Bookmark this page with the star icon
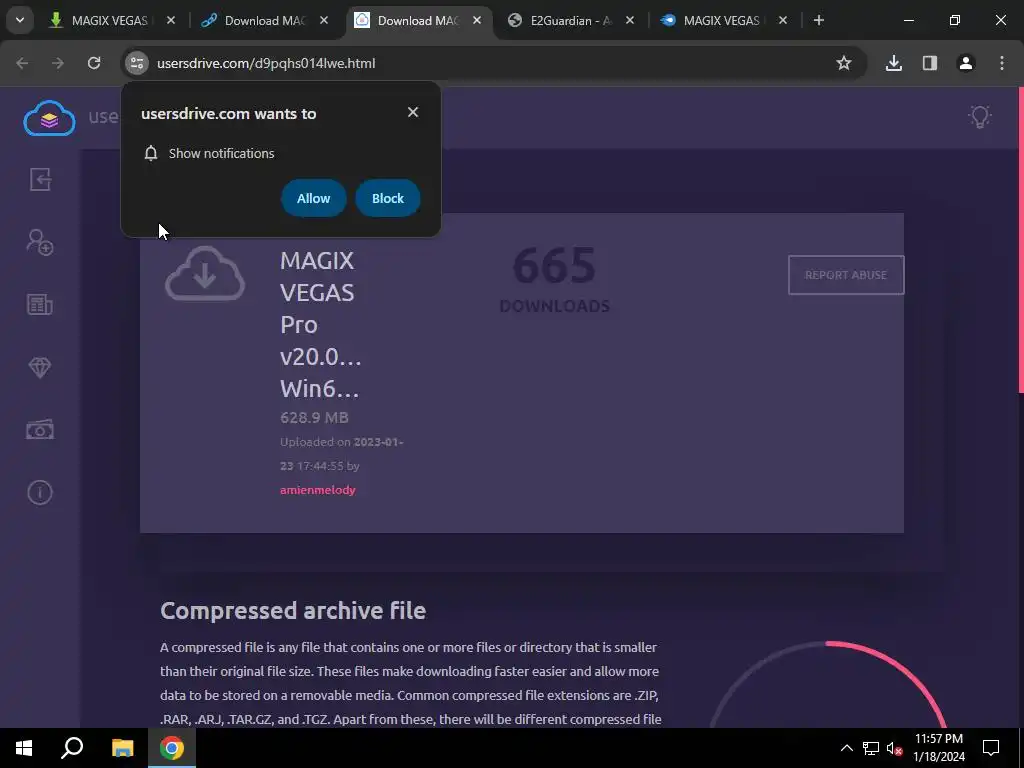Screen dimensions: 1024x768 [844, 63]
